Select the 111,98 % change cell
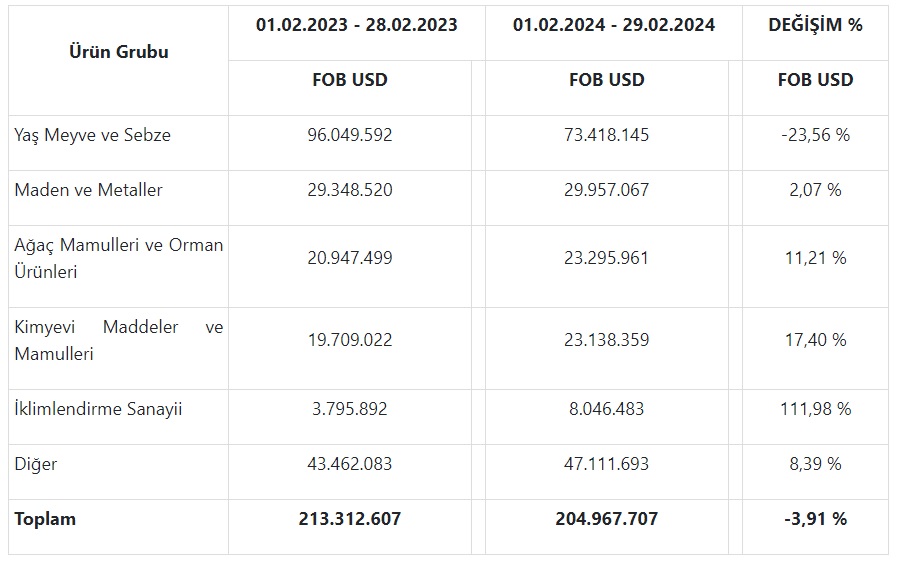Image resolution: width=902 pixels, height=562 pixels. pyautogui.click(x=815, y=409)
